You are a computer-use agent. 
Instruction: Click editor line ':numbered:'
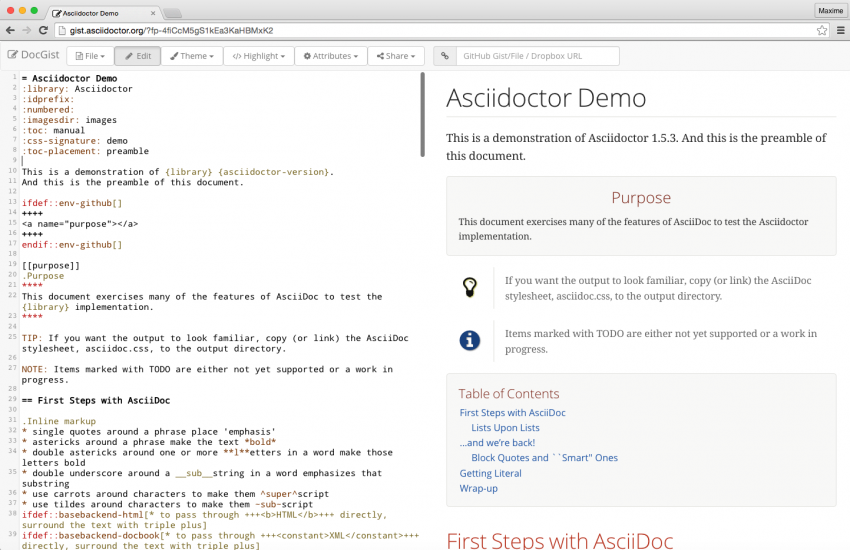[x=48, y=110]
